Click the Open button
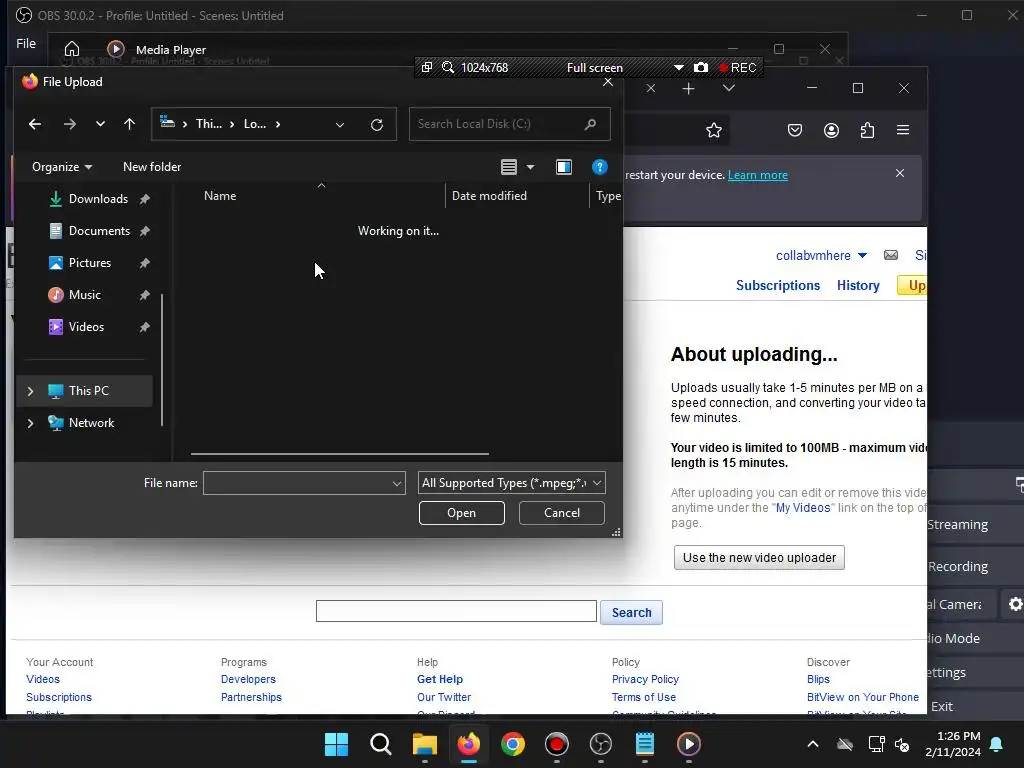Viewport: 1024px width, 768px height. 462,513
